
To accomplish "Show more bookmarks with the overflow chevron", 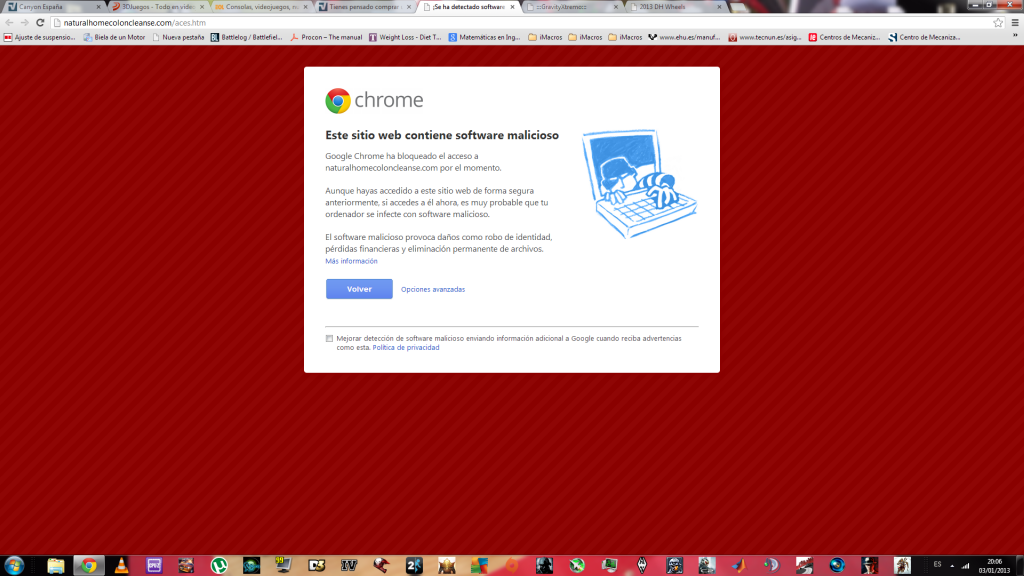I will [x=1015, y=37].
